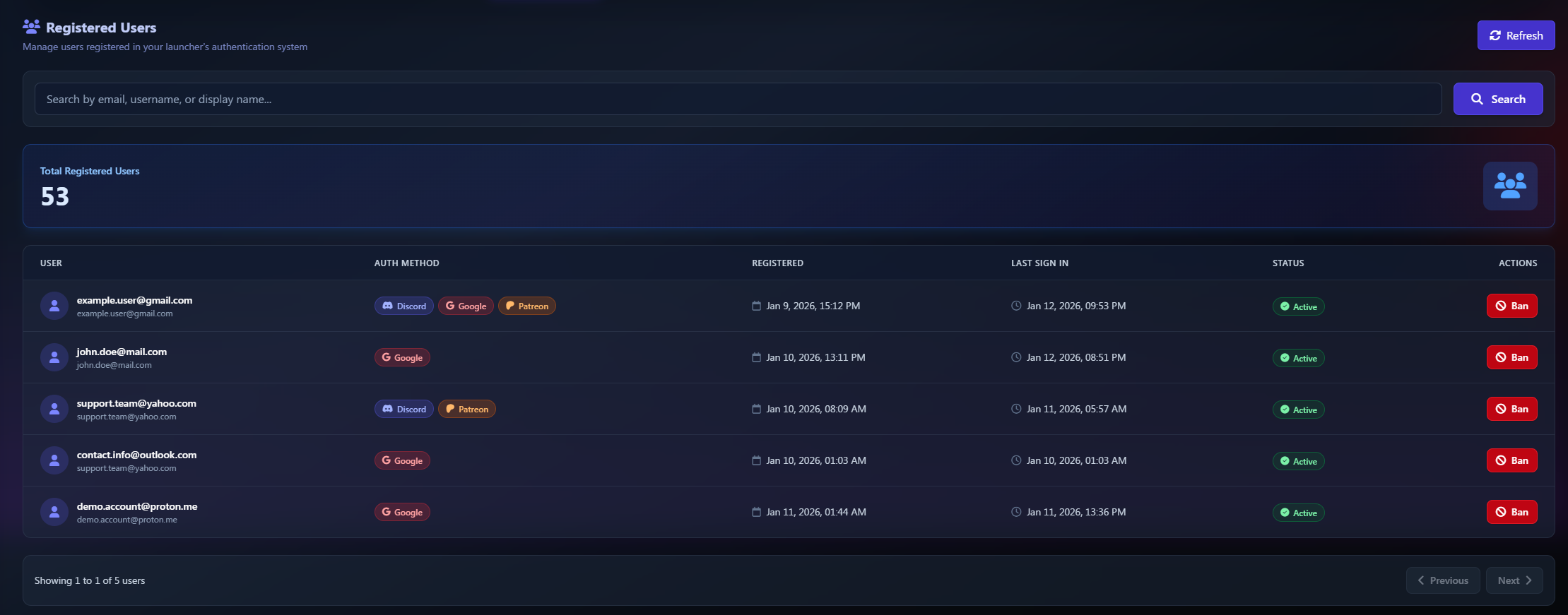Click avatar icon for john.doe@mail.com

[x=54, y=357]
